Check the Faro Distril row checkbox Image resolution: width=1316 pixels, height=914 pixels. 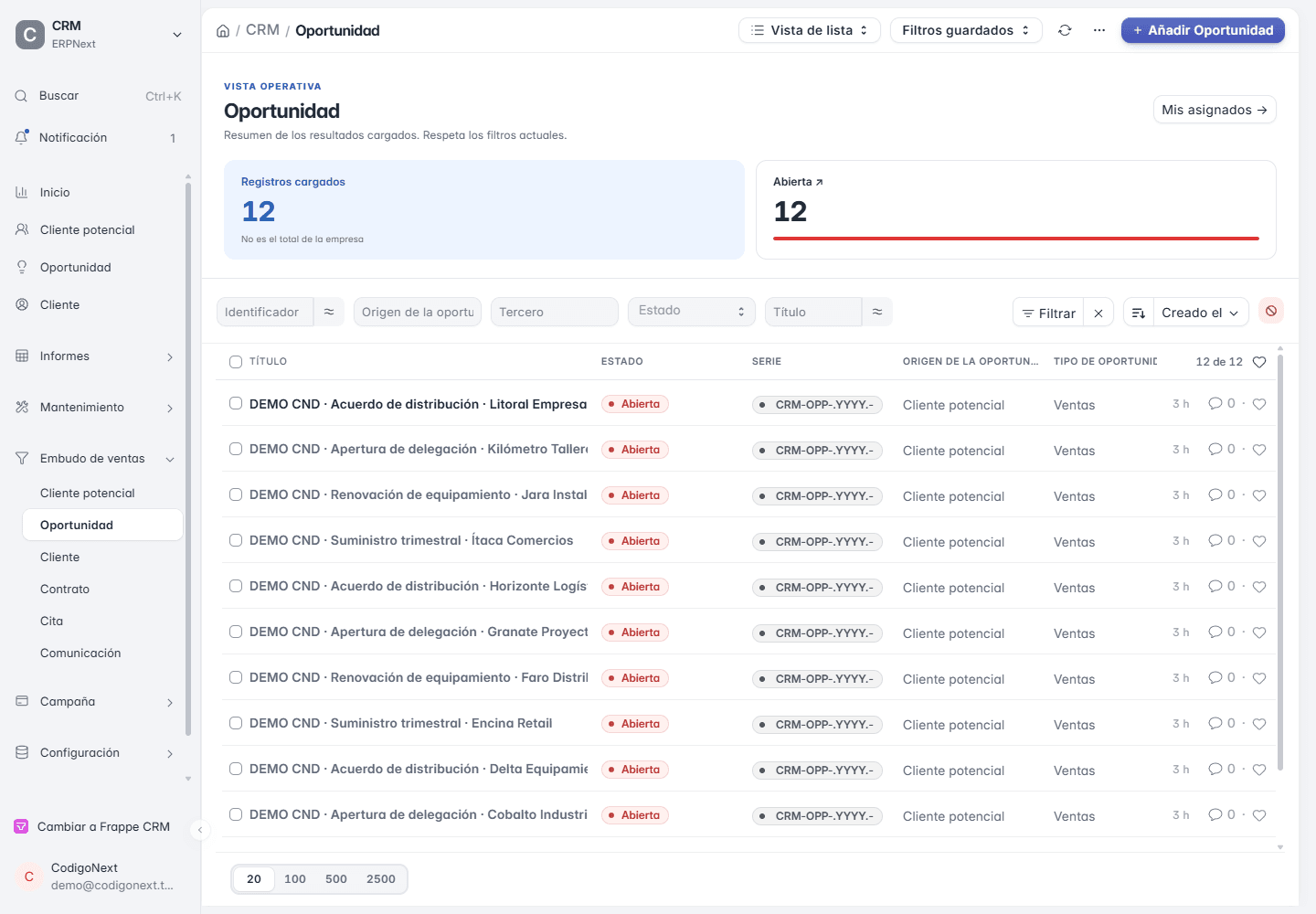point(236,677)
